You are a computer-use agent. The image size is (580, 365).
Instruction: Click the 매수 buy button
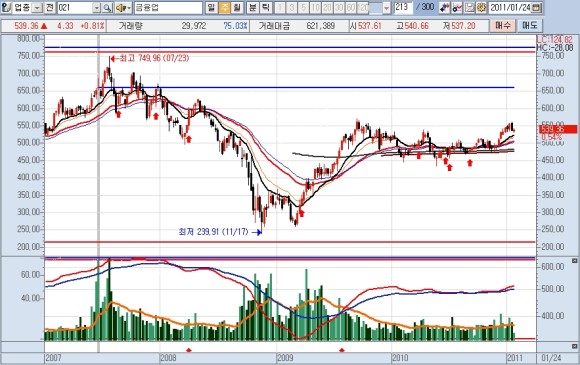503,26
